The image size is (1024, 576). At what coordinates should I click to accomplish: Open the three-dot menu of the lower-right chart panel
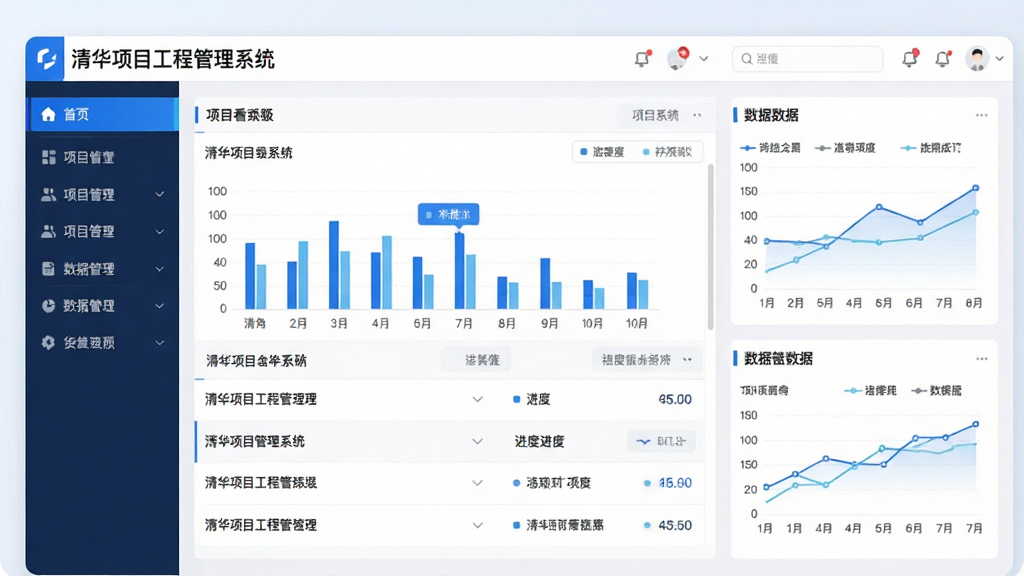[x=982, y=359]
